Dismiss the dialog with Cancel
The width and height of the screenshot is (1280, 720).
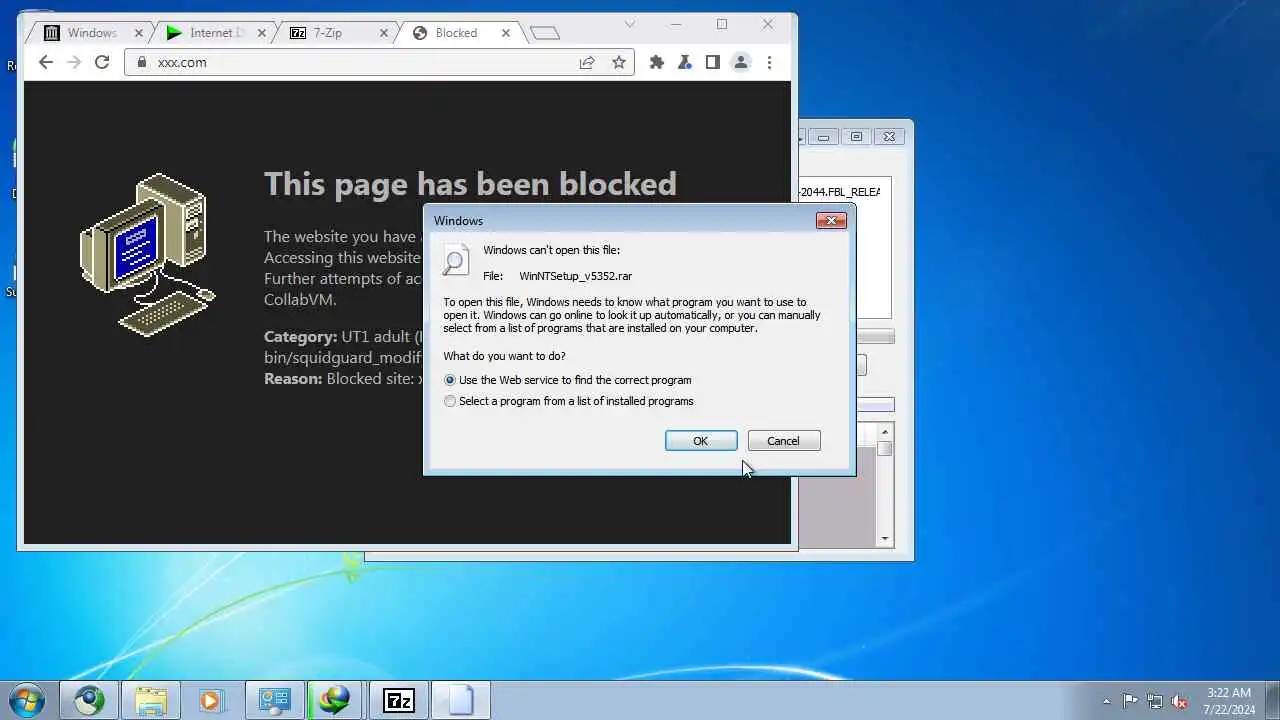[784, 441]
